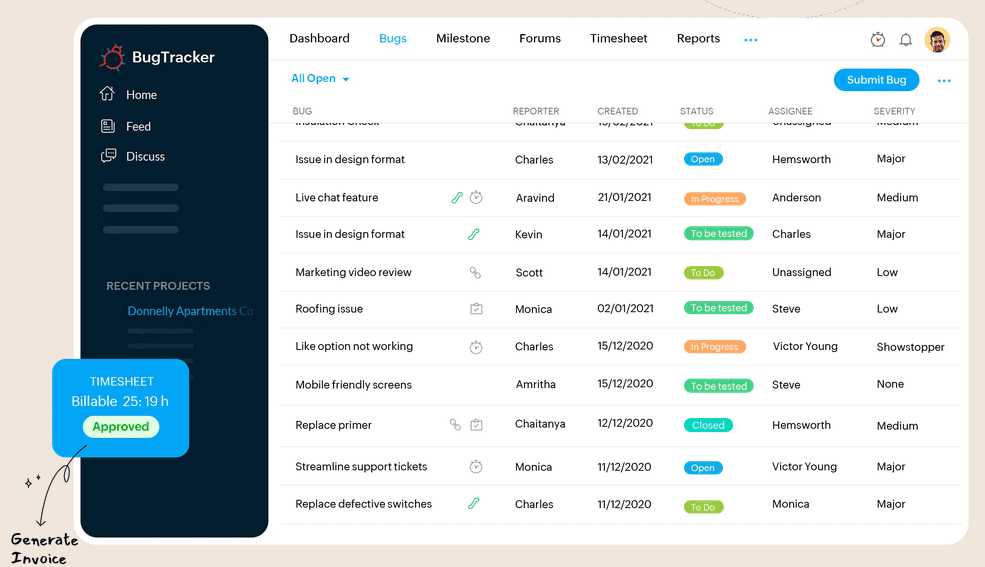Open the Roofing issue bug
The width and height of the screenshot is (985, 567).
point(329,308)
